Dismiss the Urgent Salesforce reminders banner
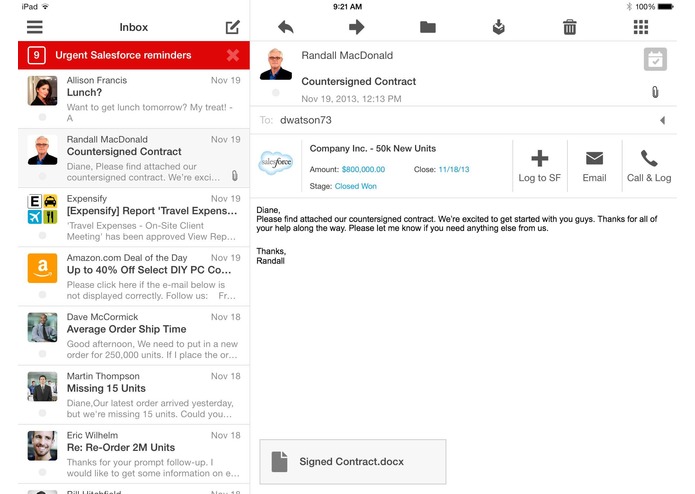695x494 pixels. tap(233, 55)
